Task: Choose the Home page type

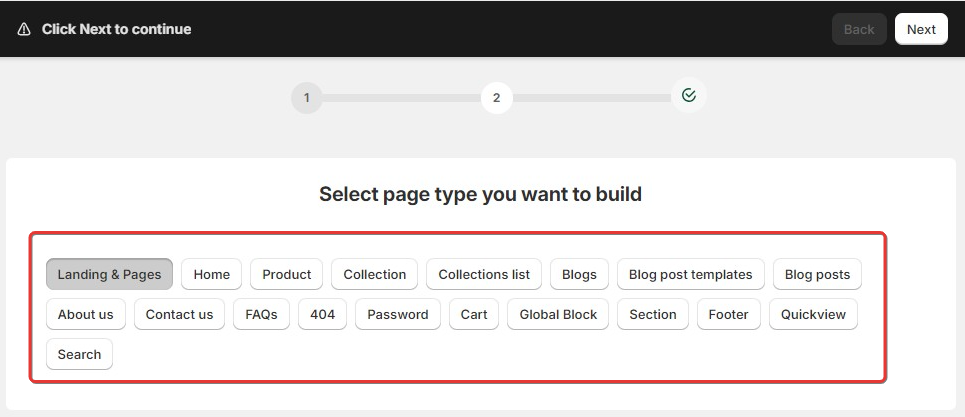Action: (x=211, y=274)
